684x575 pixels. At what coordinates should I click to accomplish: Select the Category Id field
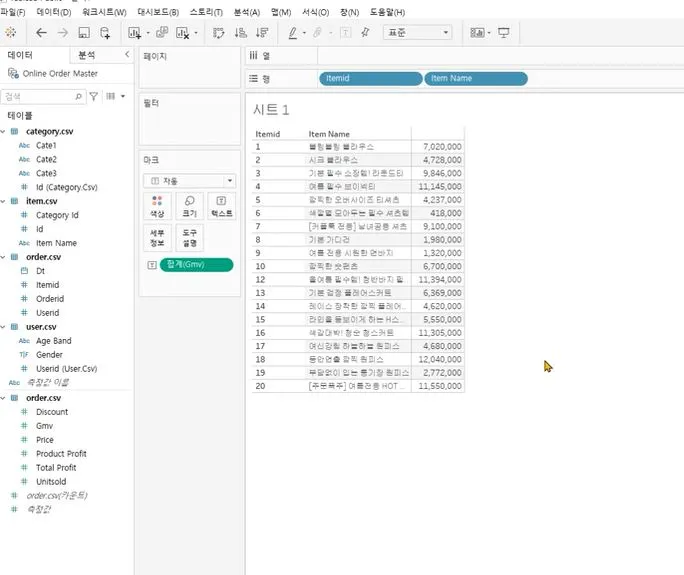click(x=57, y=215)
